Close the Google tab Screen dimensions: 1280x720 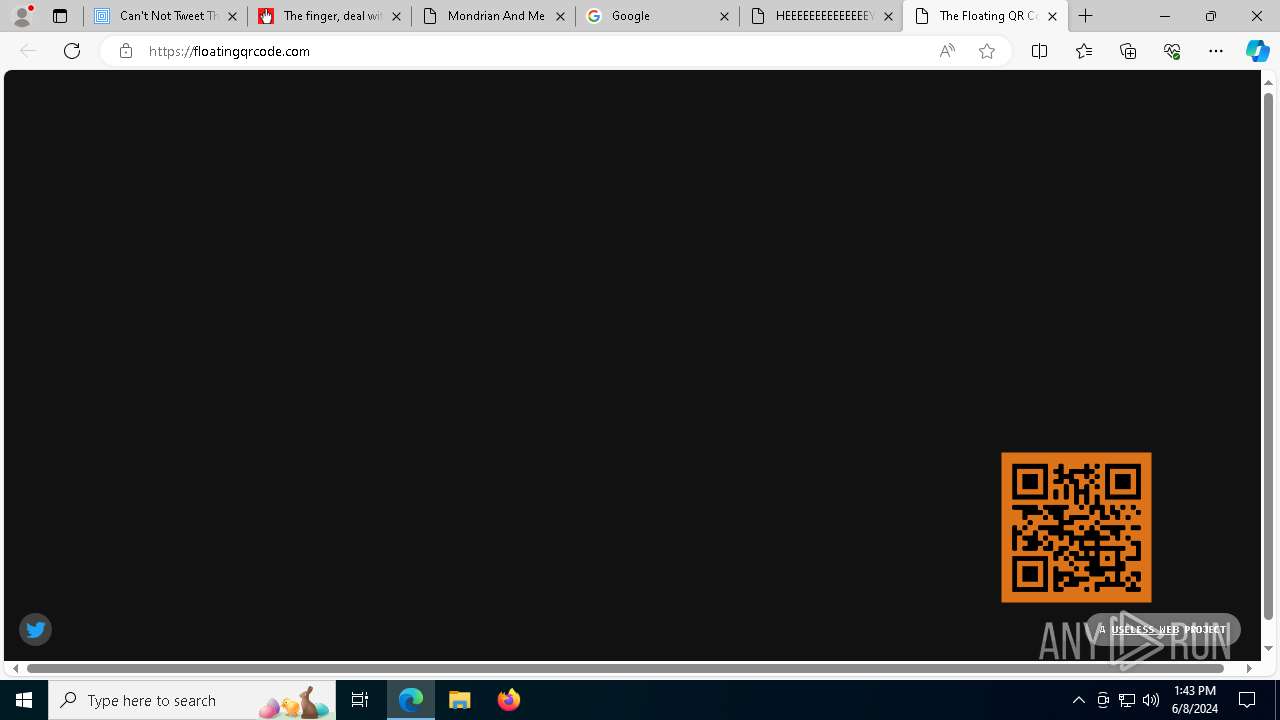[724, 16]
